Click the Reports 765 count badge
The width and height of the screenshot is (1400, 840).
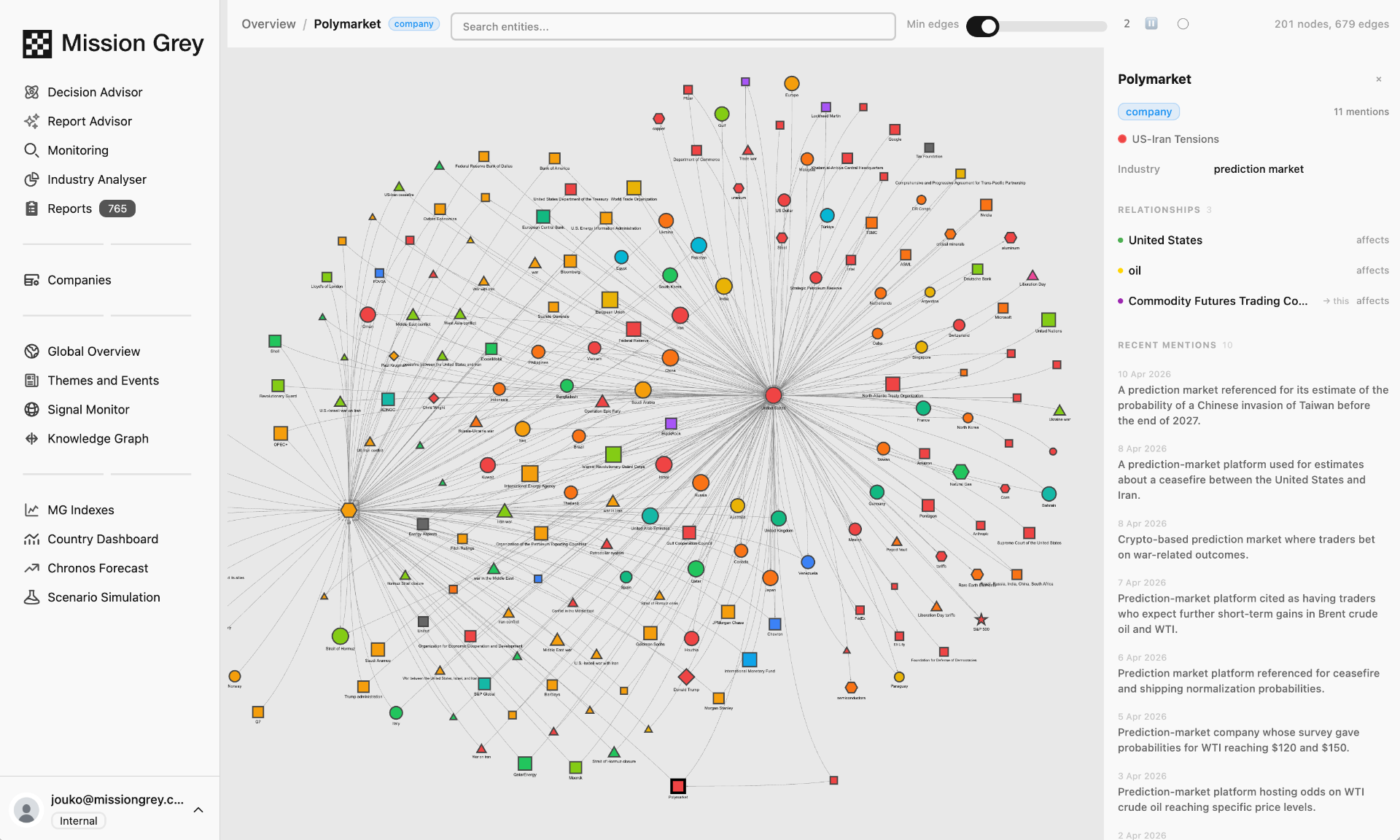[117, 209]
